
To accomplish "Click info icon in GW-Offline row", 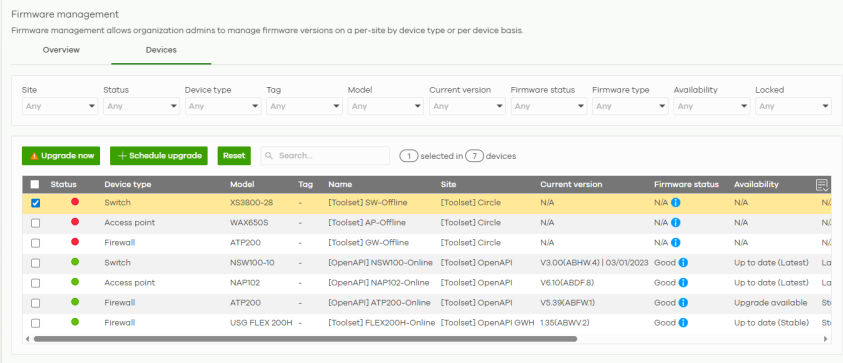I will tap(676, 243).
